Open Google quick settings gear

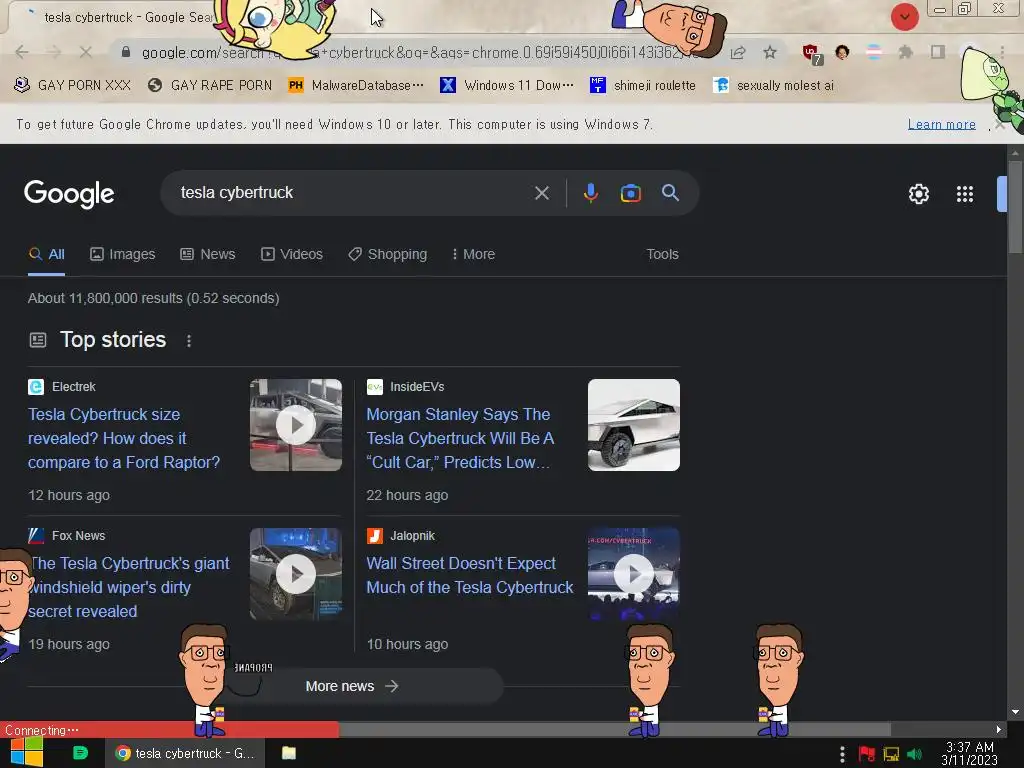point(918,194)
